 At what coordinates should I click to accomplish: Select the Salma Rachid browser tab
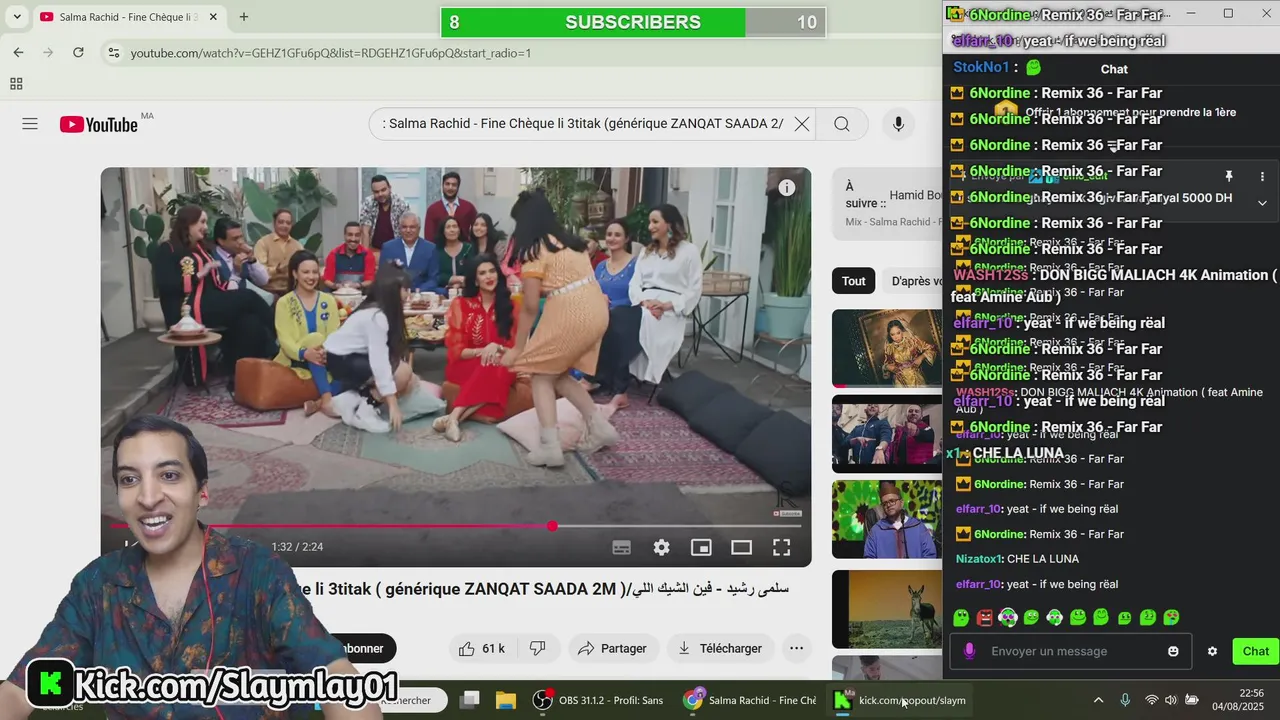[128, 17]
